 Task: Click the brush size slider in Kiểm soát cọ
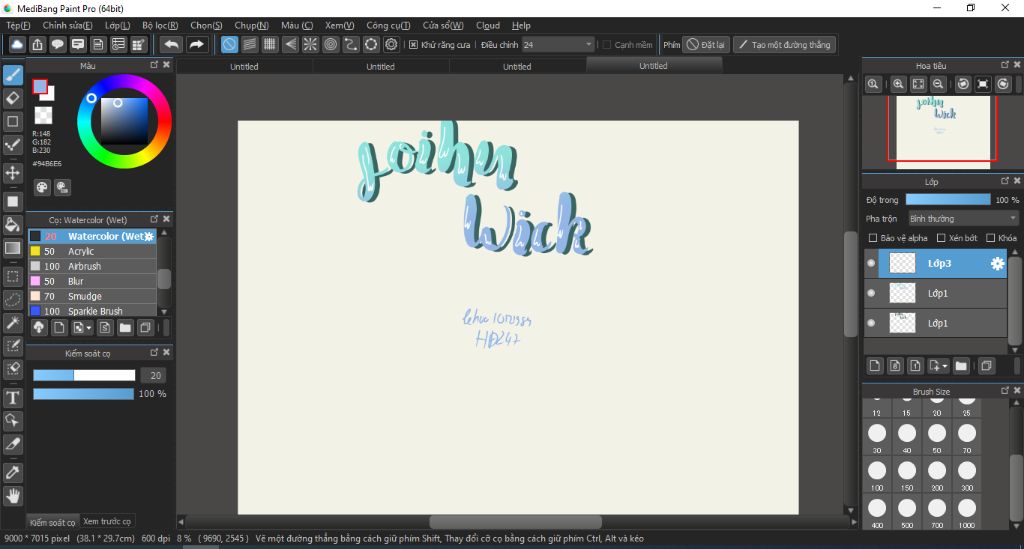(x=84, y=375)
